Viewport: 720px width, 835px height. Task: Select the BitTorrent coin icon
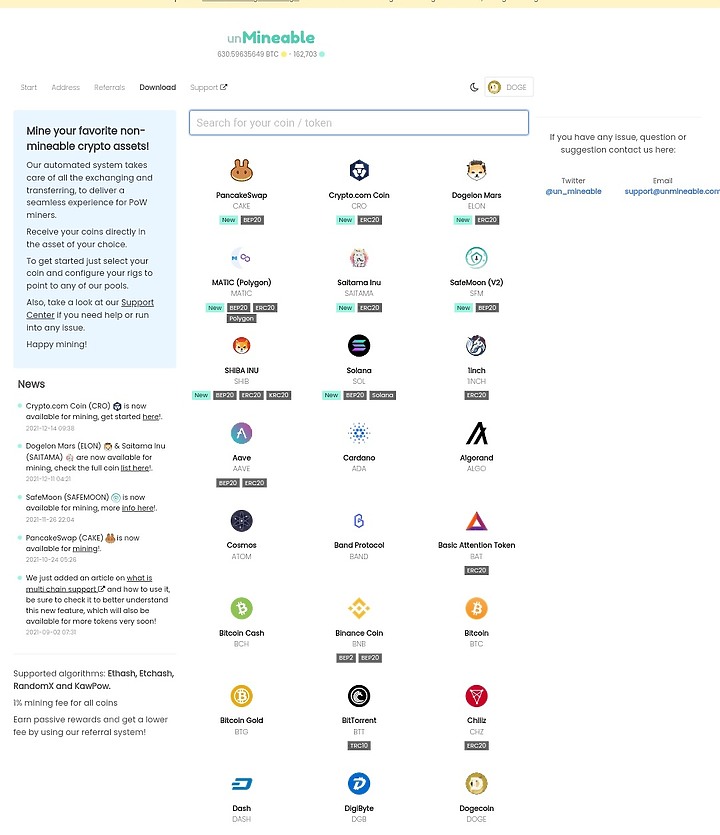(x=359, y=696)
